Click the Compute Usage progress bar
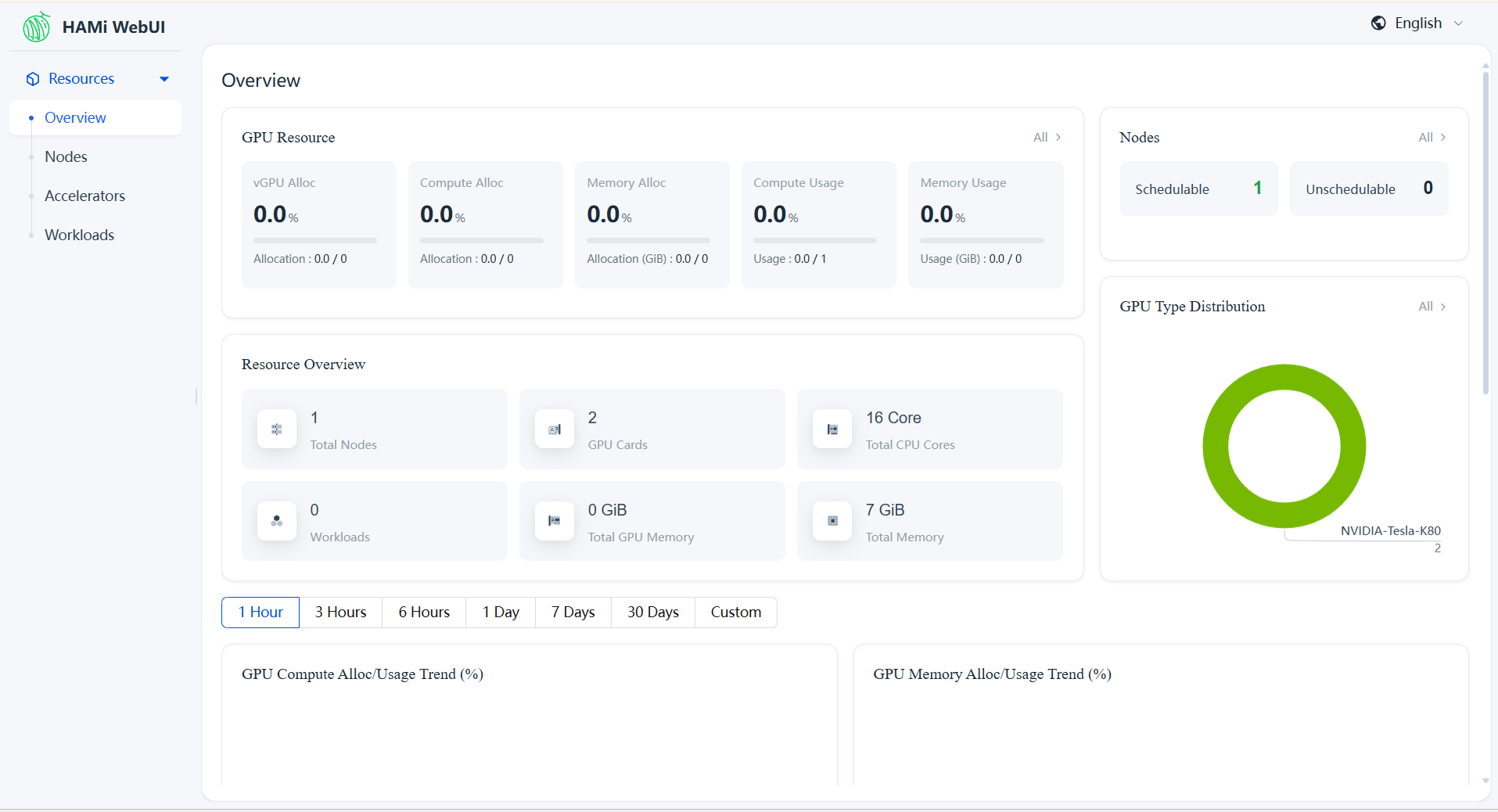 pos(815,240)
